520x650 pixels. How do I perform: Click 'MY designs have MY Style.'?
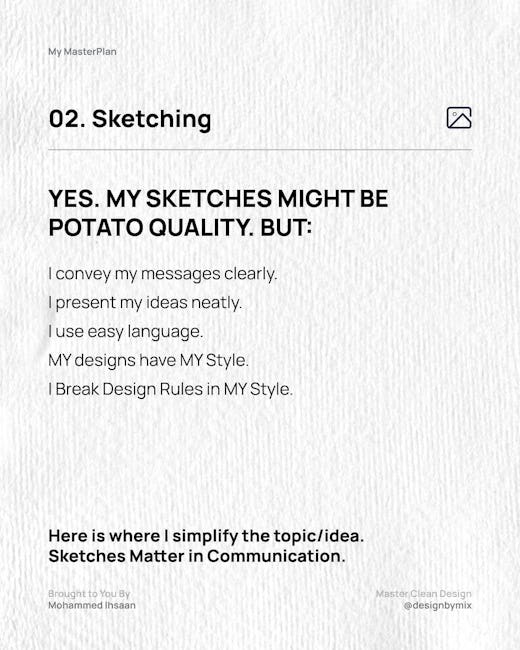pyautogui.click(x=148, y=361)
